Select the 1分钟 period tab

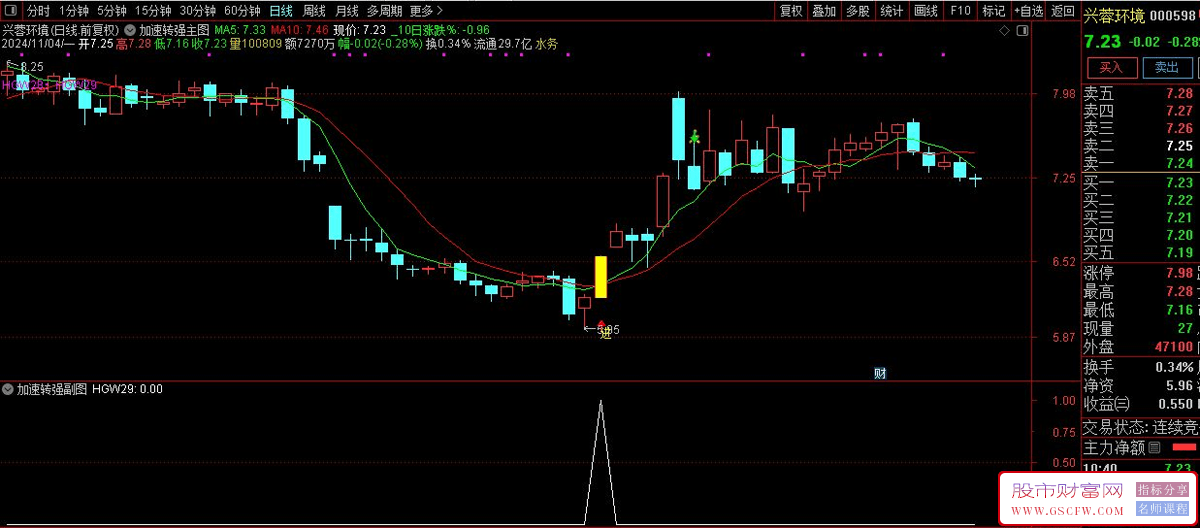coord(73,11)
